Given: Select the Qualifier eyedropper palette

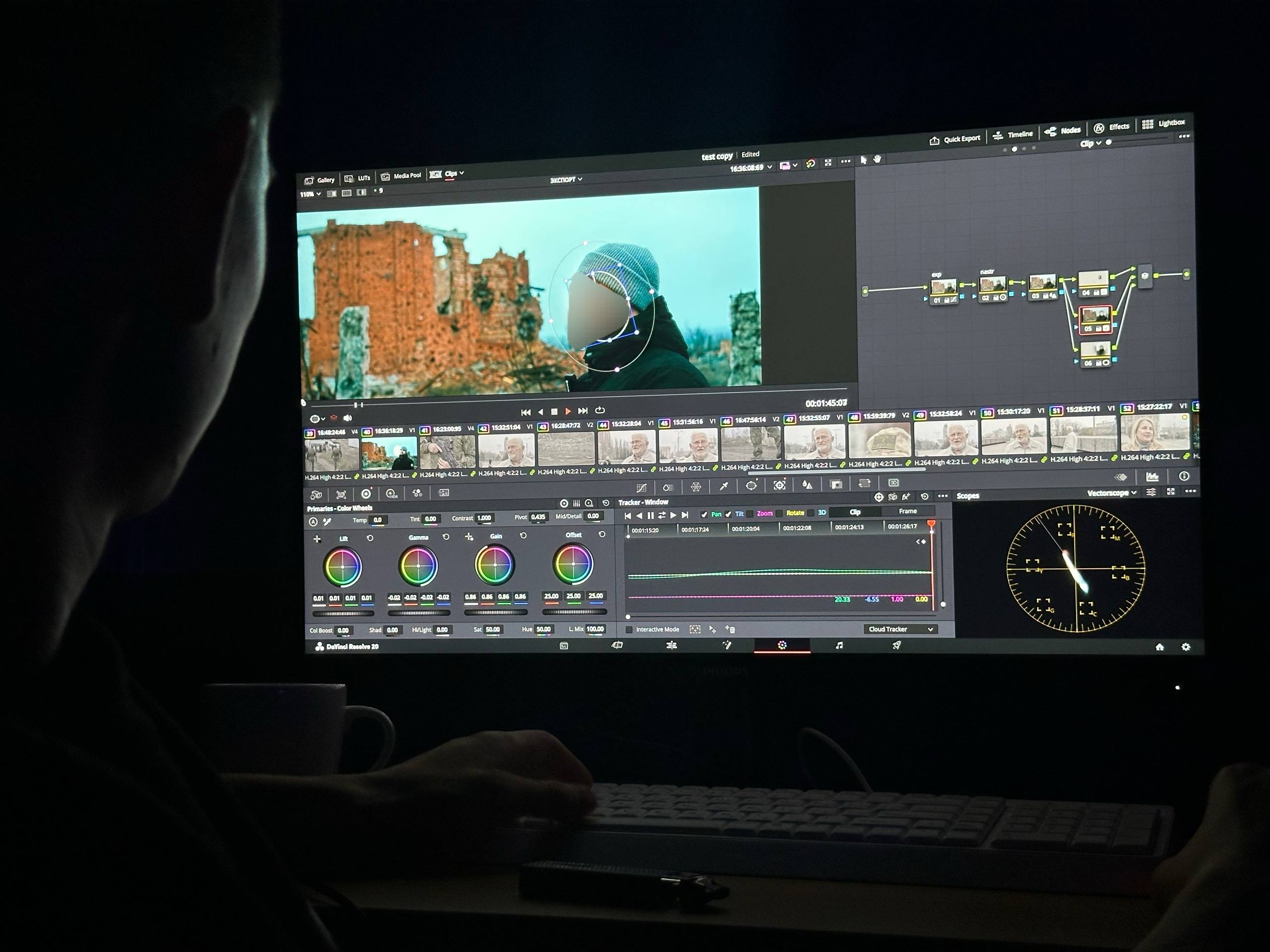Looking at the screenshot, I should [724, 486].
